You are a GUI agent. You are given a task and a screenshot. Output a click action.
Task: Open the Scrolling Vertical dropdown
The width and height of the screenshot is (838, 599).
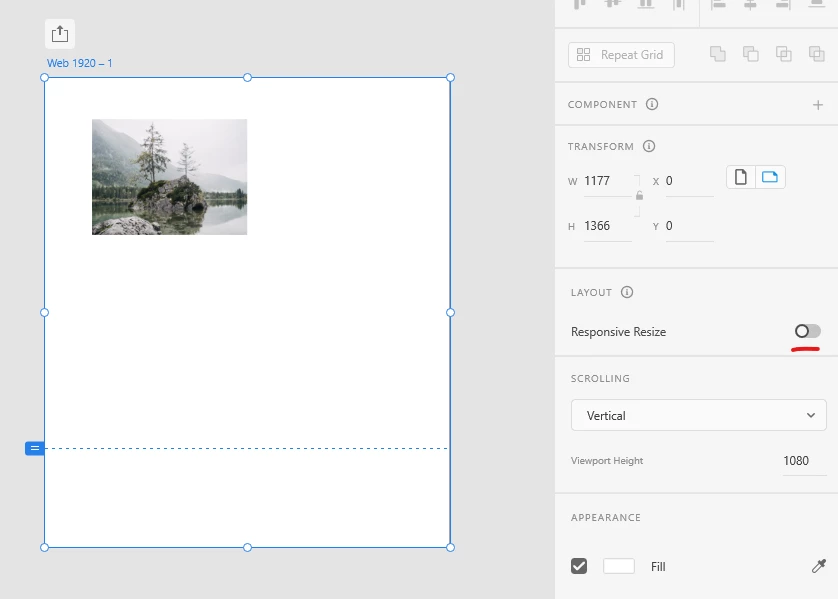(699, 415)
